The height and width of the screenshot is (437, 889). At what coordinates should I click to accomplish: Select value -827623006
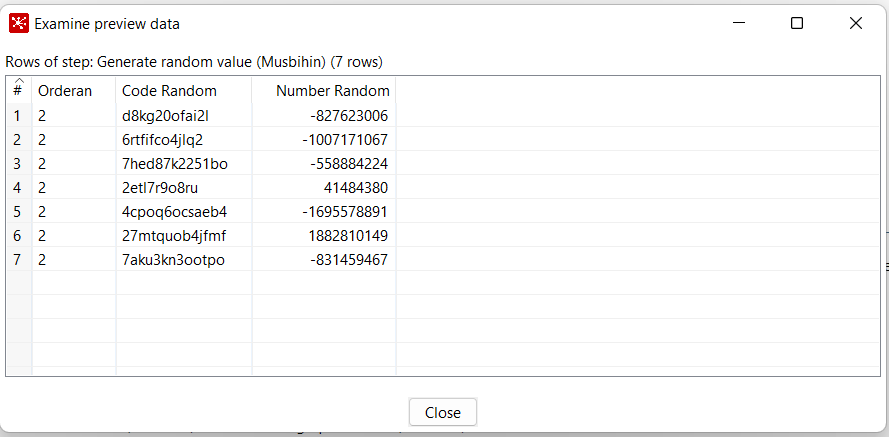(x=324, y=116)
